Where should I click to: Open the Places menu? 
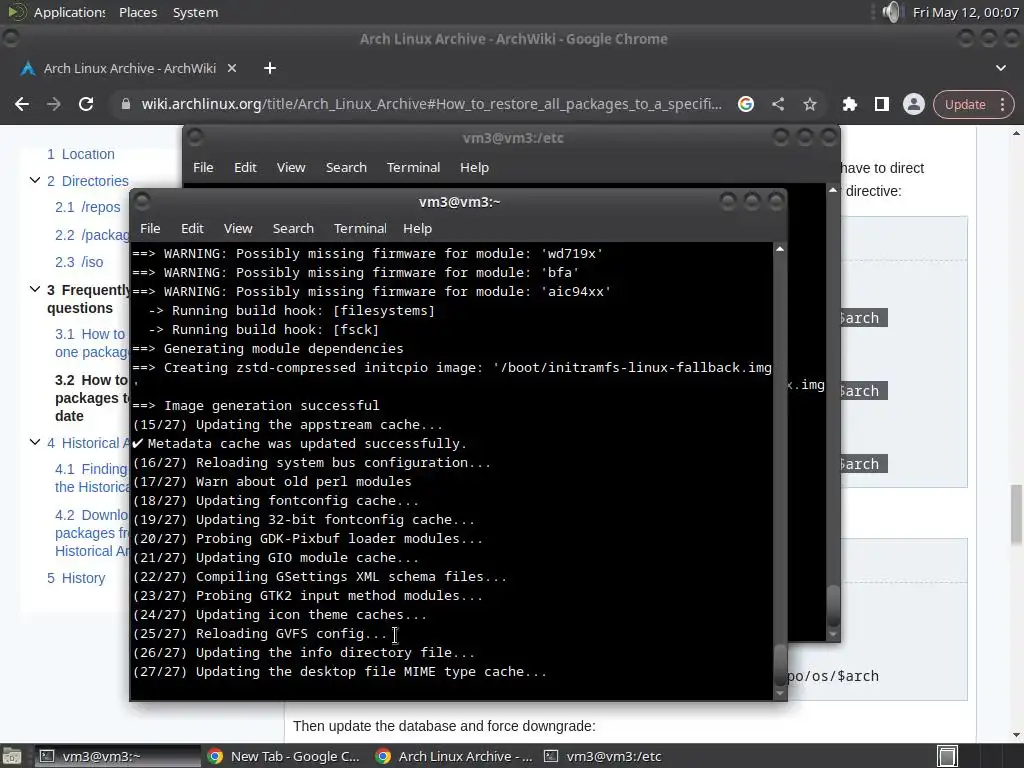click(138, 12)
